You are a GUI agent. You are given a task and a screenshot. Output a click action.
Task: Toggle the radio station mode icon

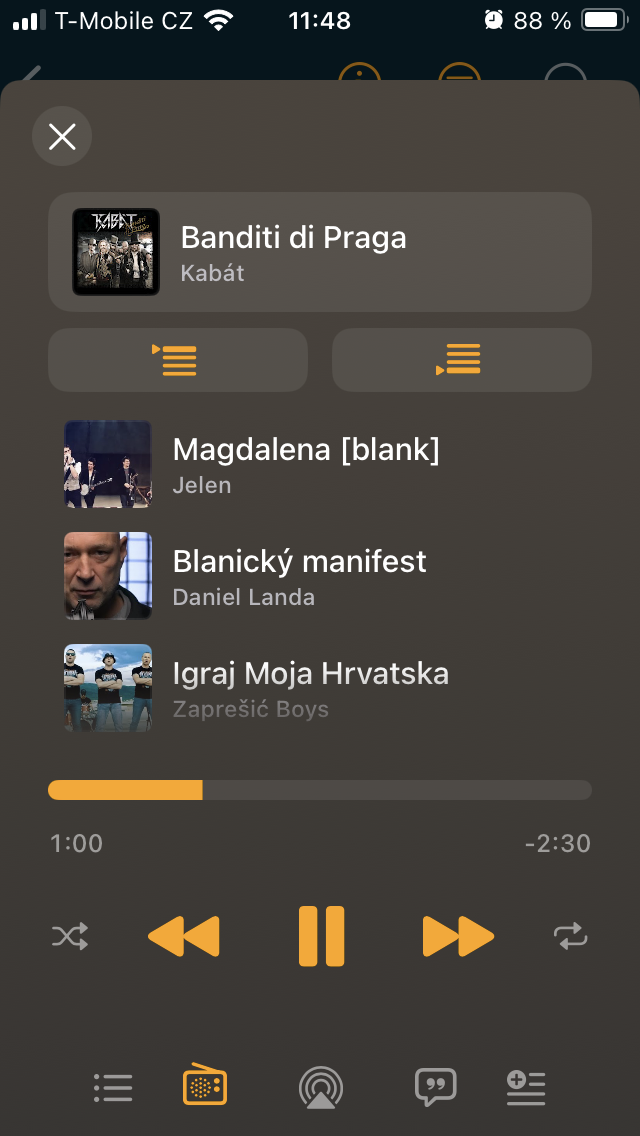click(x=205, y=1086)
